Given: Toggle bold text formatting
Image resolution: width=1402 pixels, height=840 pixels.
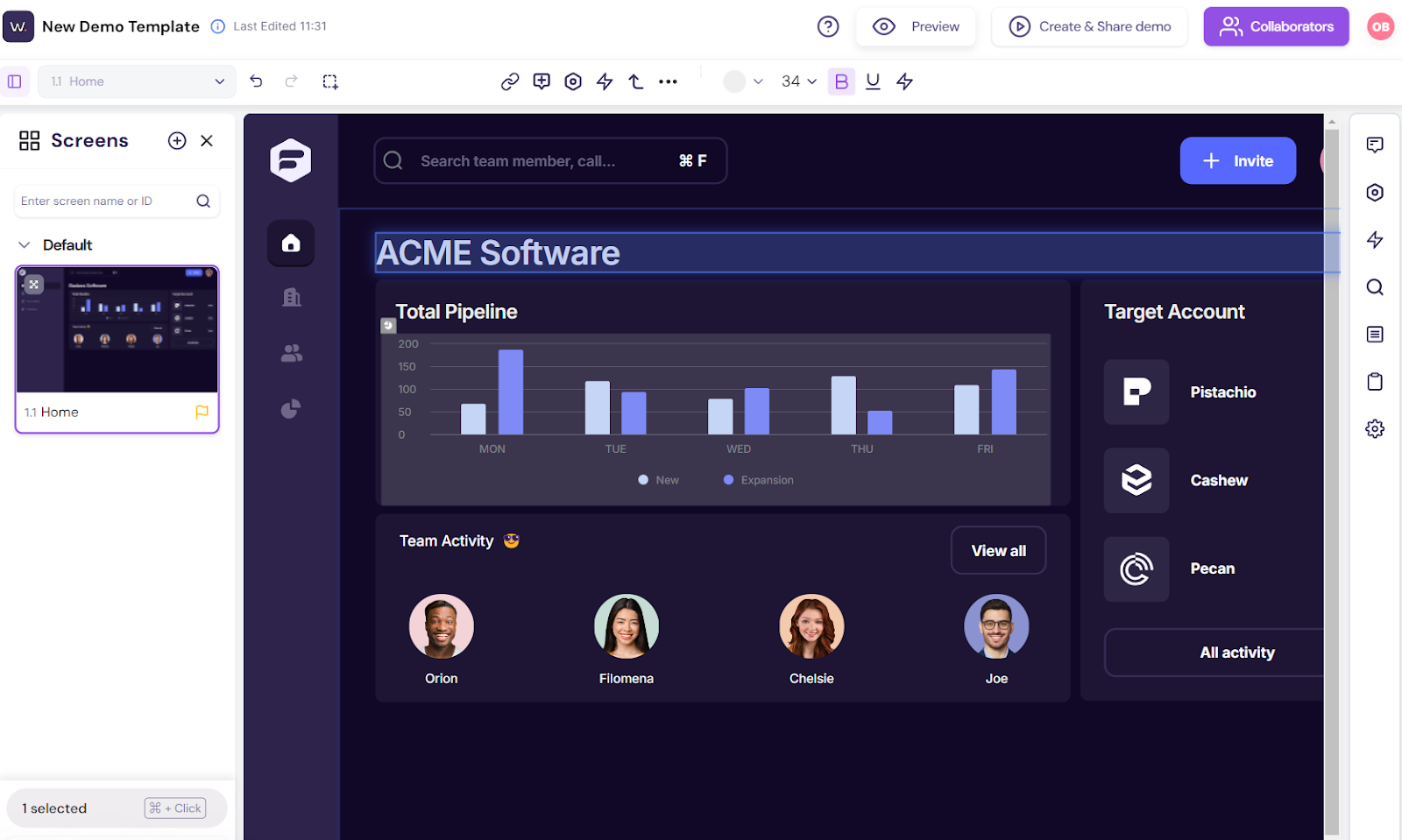Looking at the screenshot, I should (x=841, y=81).
